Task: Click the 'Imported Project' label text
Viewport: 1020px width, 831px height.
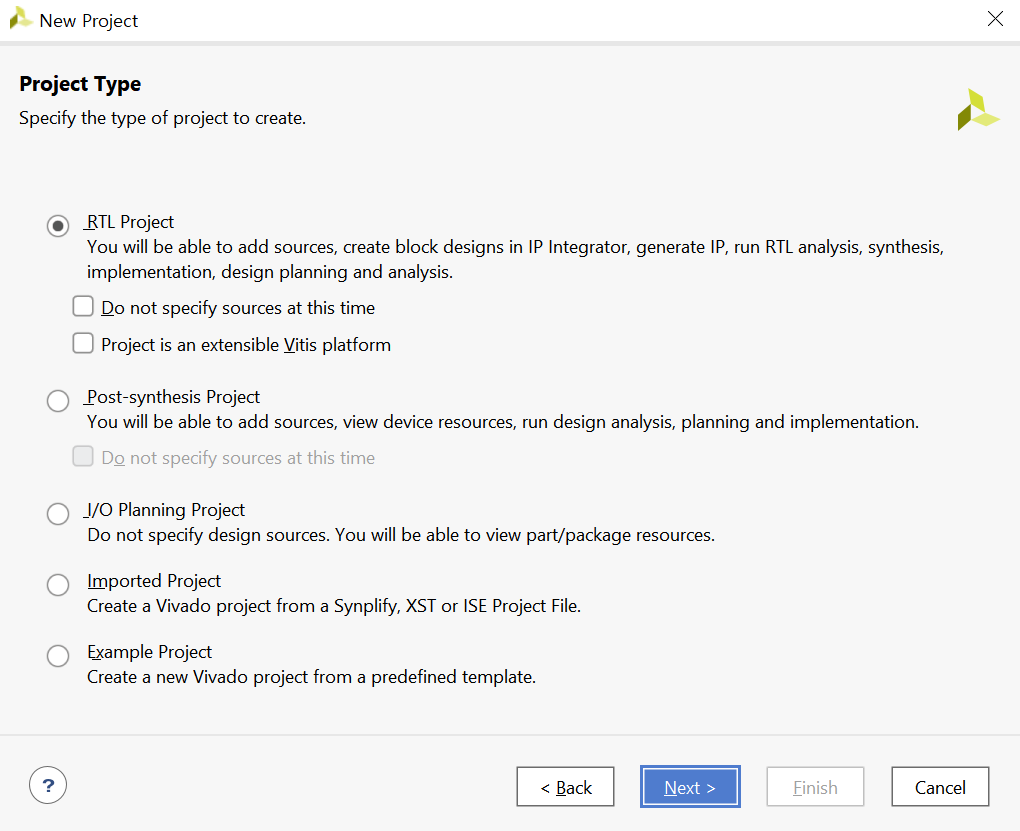Action: (x=154, y=581)
